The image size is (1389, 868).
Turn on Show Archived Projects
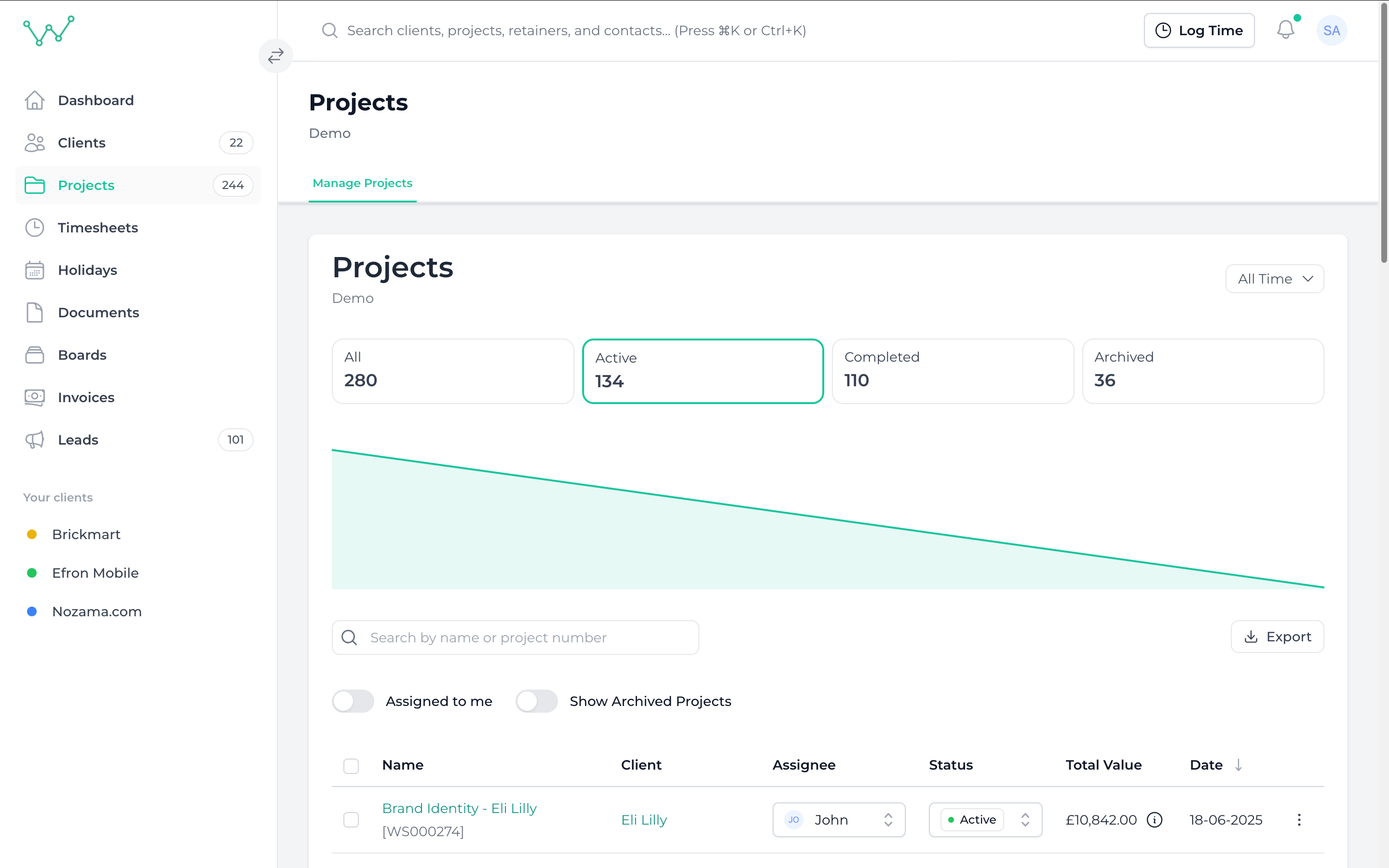(537, 701)
